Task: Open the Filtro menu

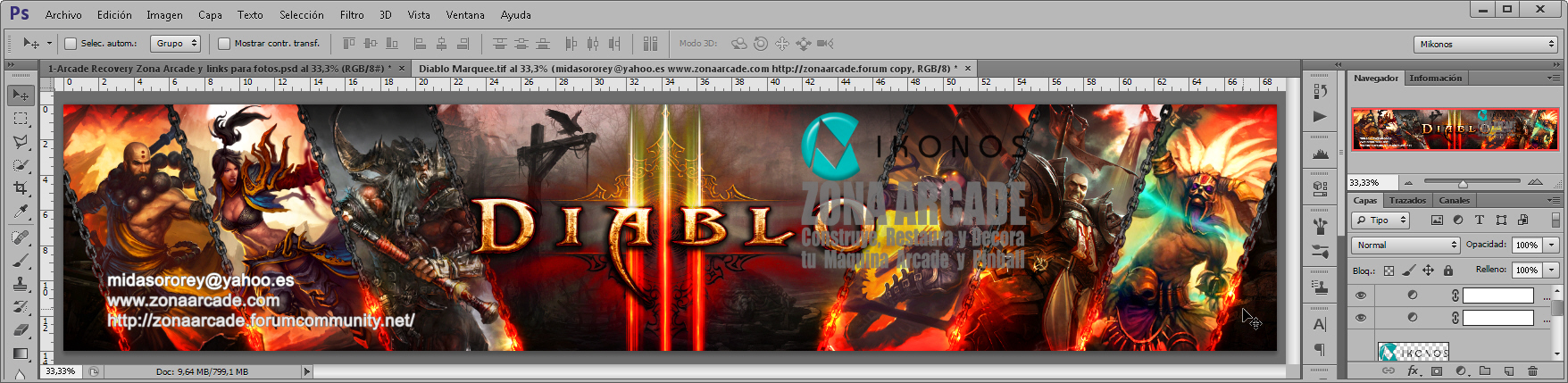Action: pyautogui.click(x=352, y=15)
